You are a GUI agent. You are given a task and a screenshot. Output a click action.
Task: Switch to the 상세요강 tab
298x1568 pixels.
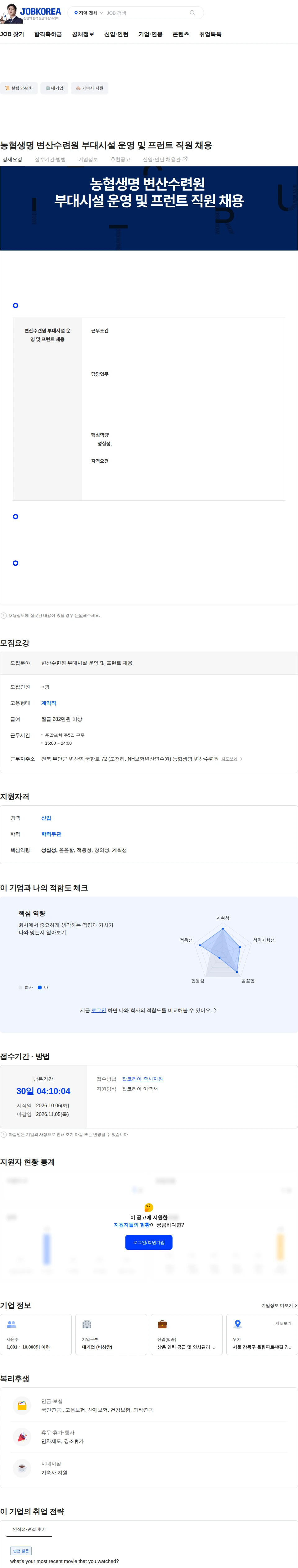[12, 160]
